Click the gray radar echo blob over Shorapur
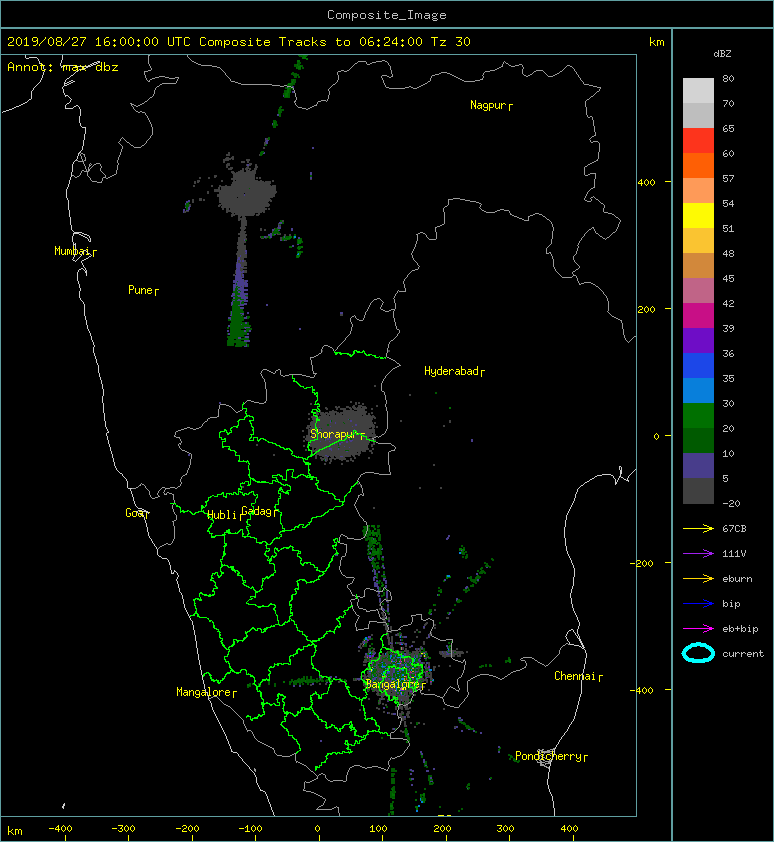774x842 pixels. coord(342,433)
